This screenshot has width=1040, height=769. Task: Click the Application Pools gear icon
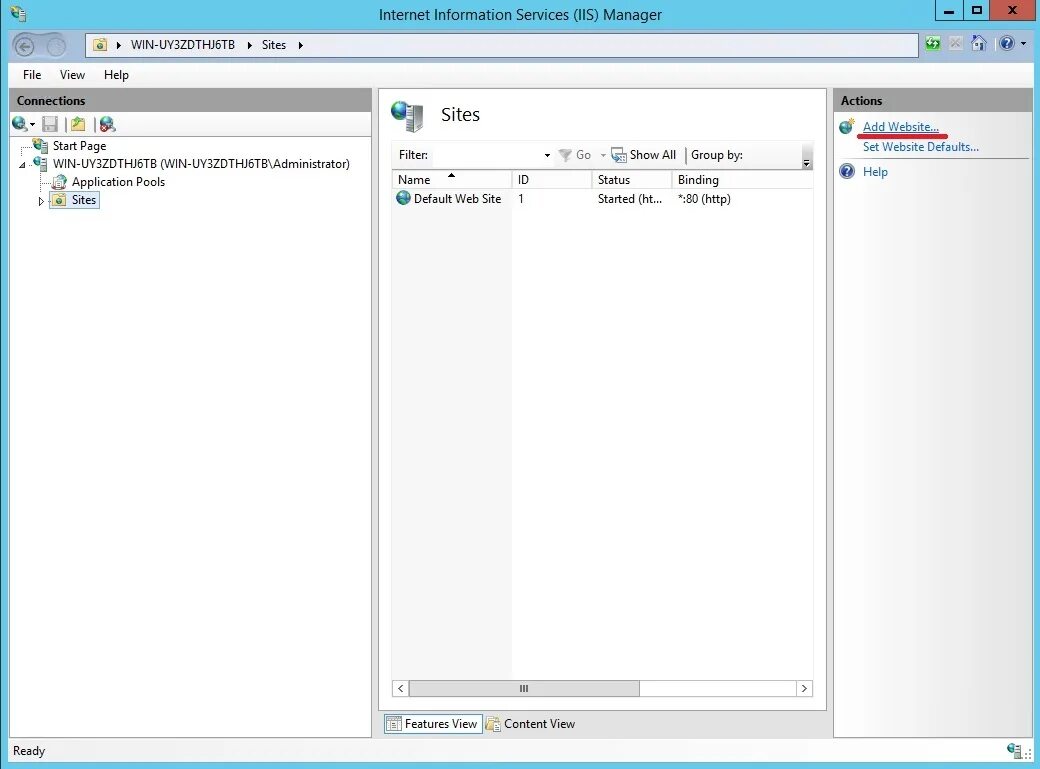pyautogui.click(x=59, y=182)
